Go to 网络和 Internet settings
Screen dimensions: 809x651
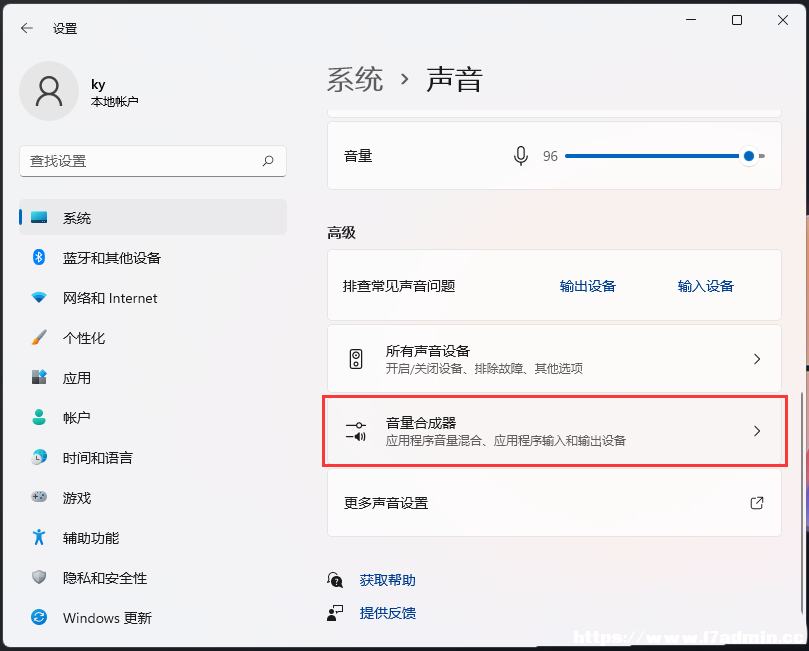click(153, 298)
